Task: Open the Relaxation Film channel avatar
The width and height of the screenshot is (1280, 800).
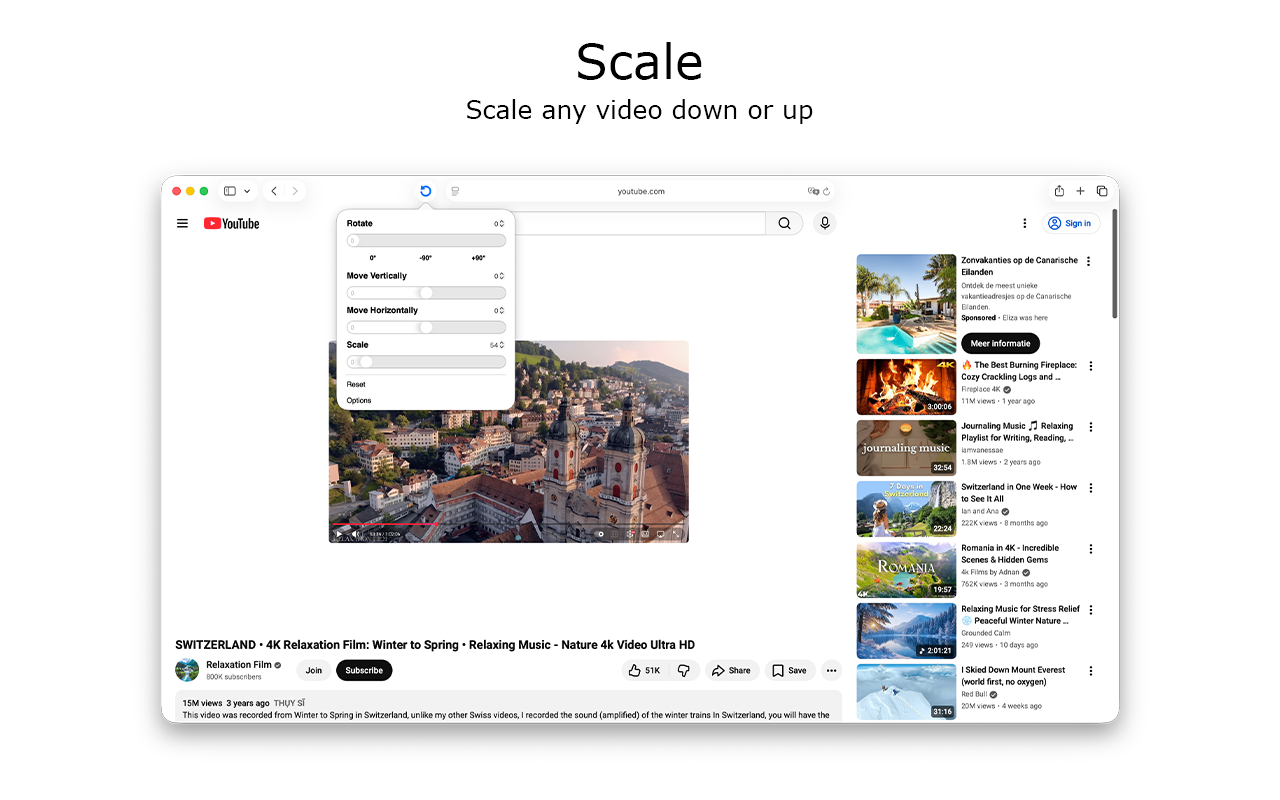Action: coord(187,670)
